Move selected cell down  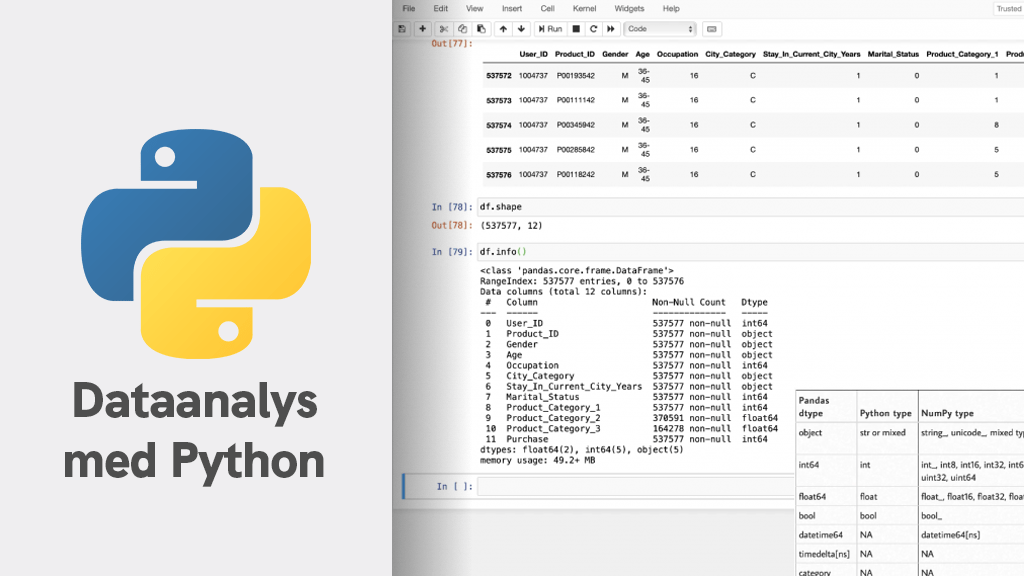(521, 29)
